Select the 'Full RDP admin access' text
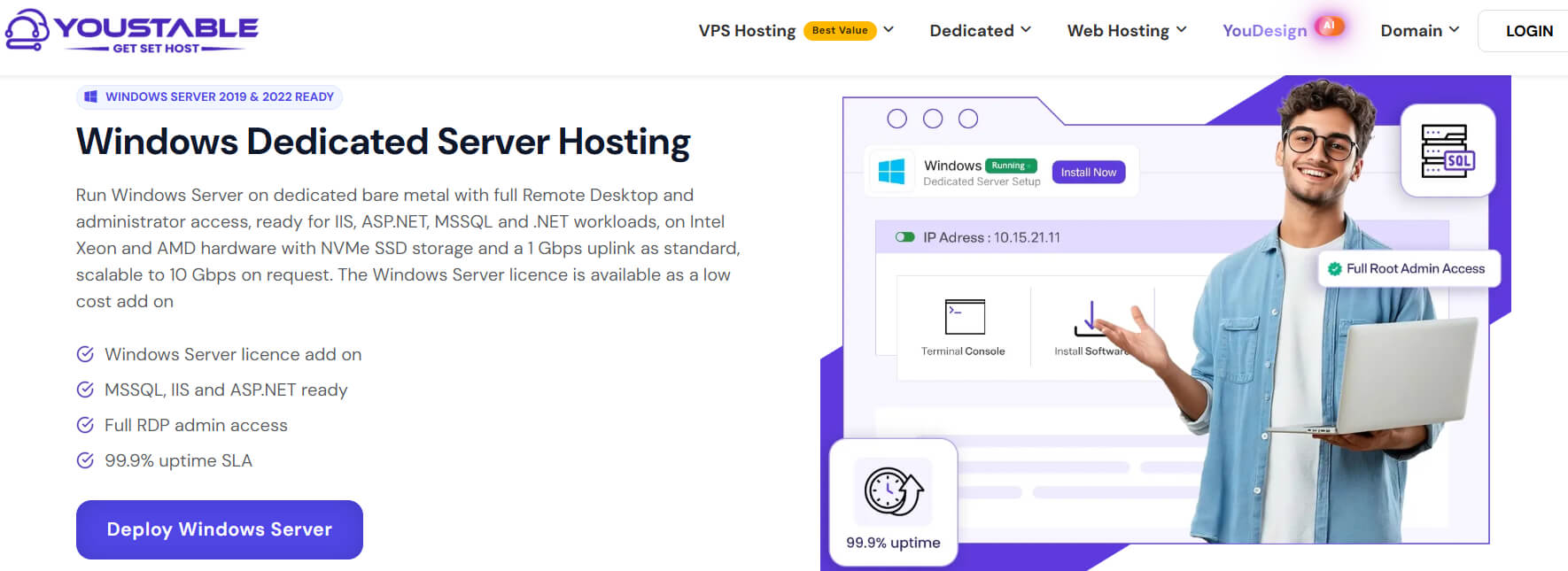 pos(196,425)
